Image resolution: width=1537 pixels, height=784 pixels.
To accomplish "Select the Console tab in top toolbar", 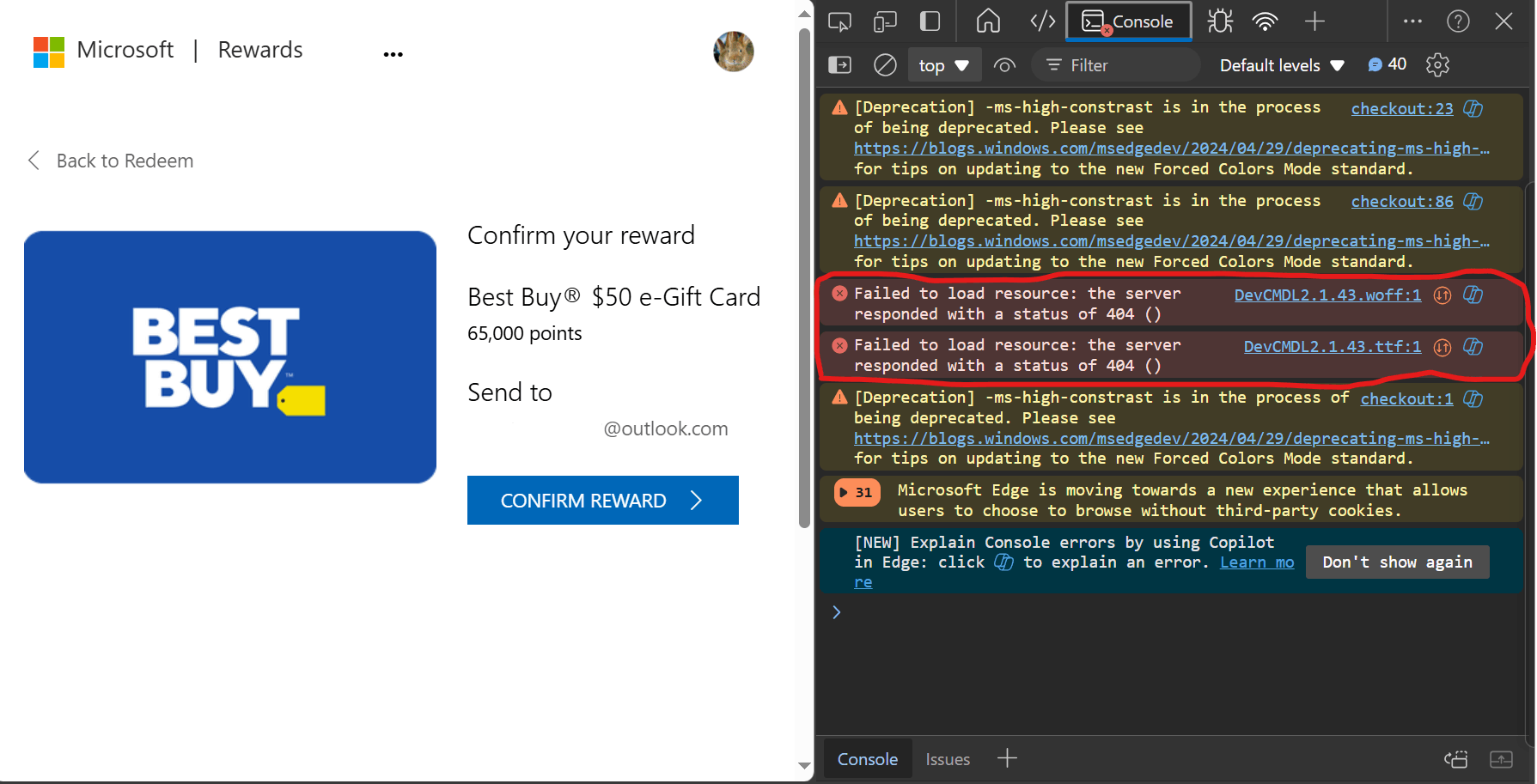I will coord(1128,21).
